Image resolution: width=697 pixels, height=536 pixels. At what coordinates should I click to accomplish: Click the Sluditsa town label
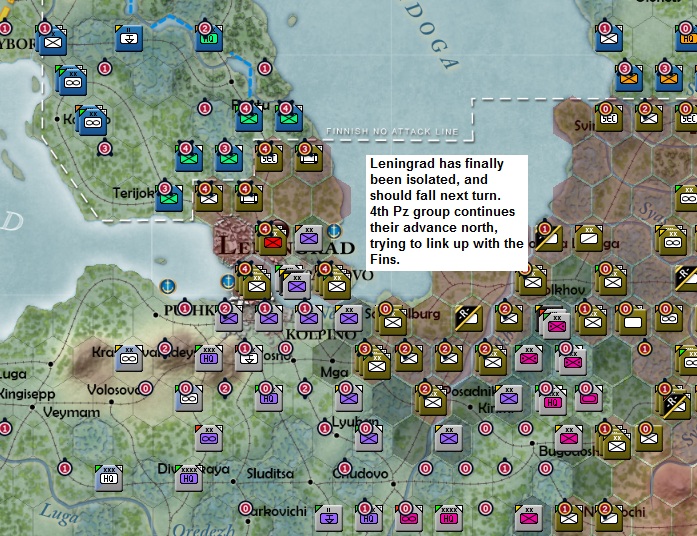tap(270, 474)
